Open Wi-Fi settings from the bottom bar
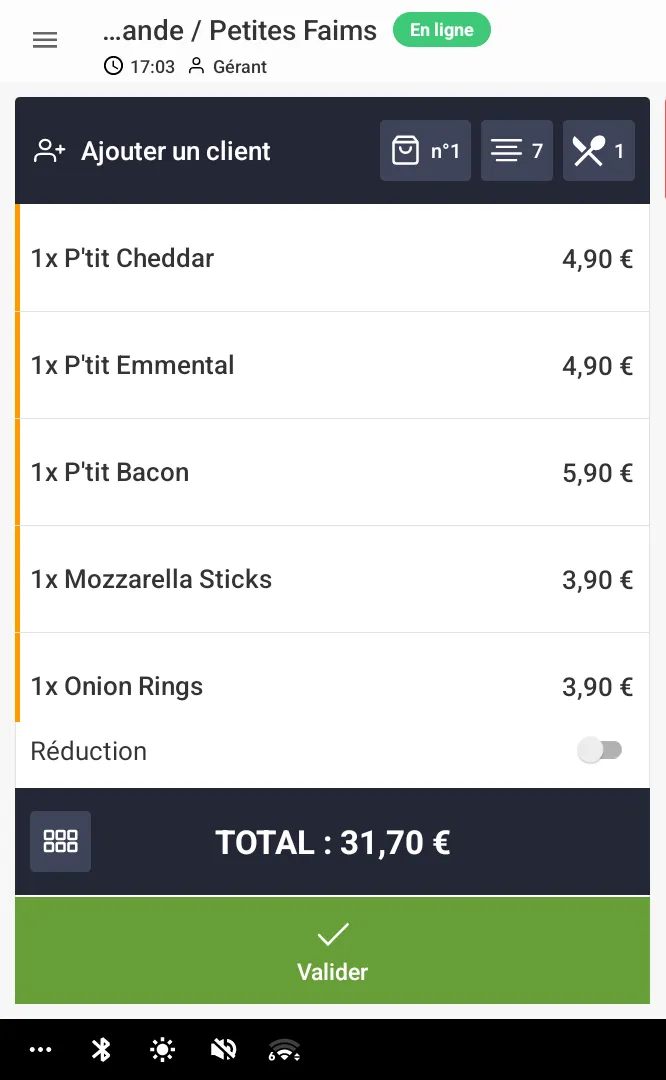666x1080 pixels. pos(284,1049)
